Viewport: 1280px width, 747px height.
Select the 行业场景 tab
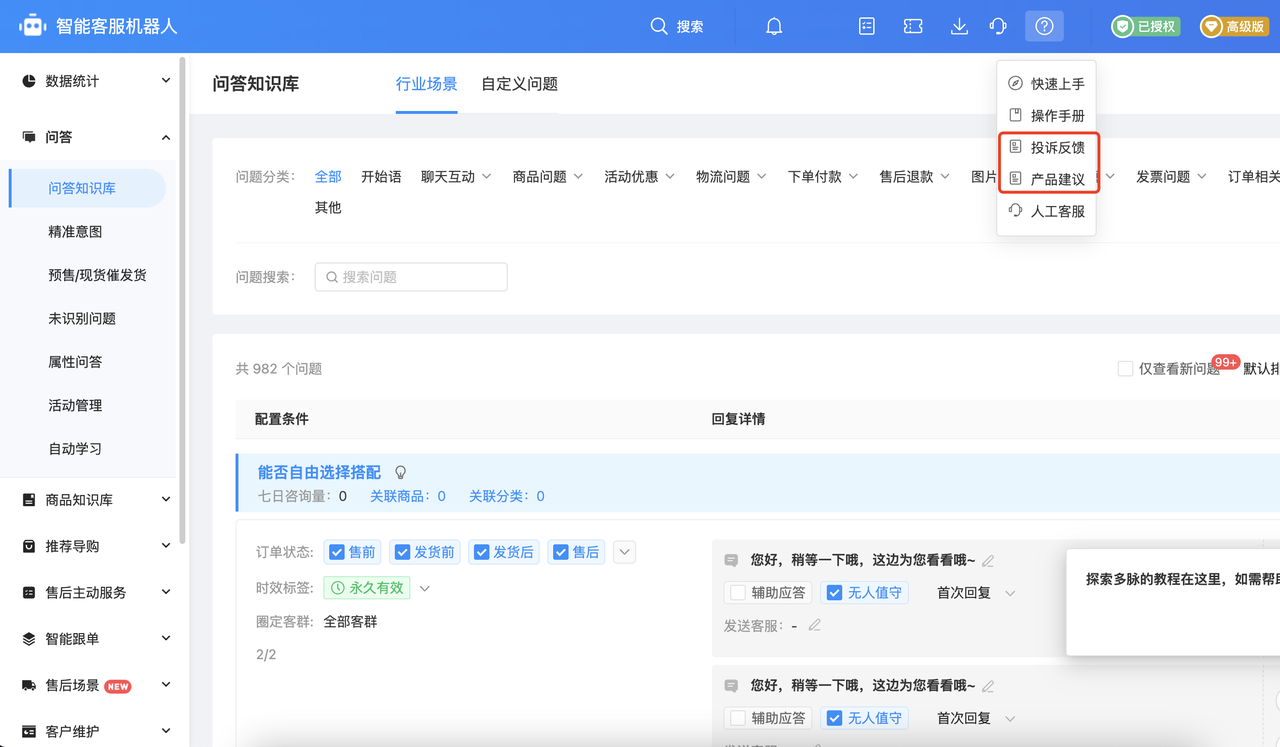427,84
